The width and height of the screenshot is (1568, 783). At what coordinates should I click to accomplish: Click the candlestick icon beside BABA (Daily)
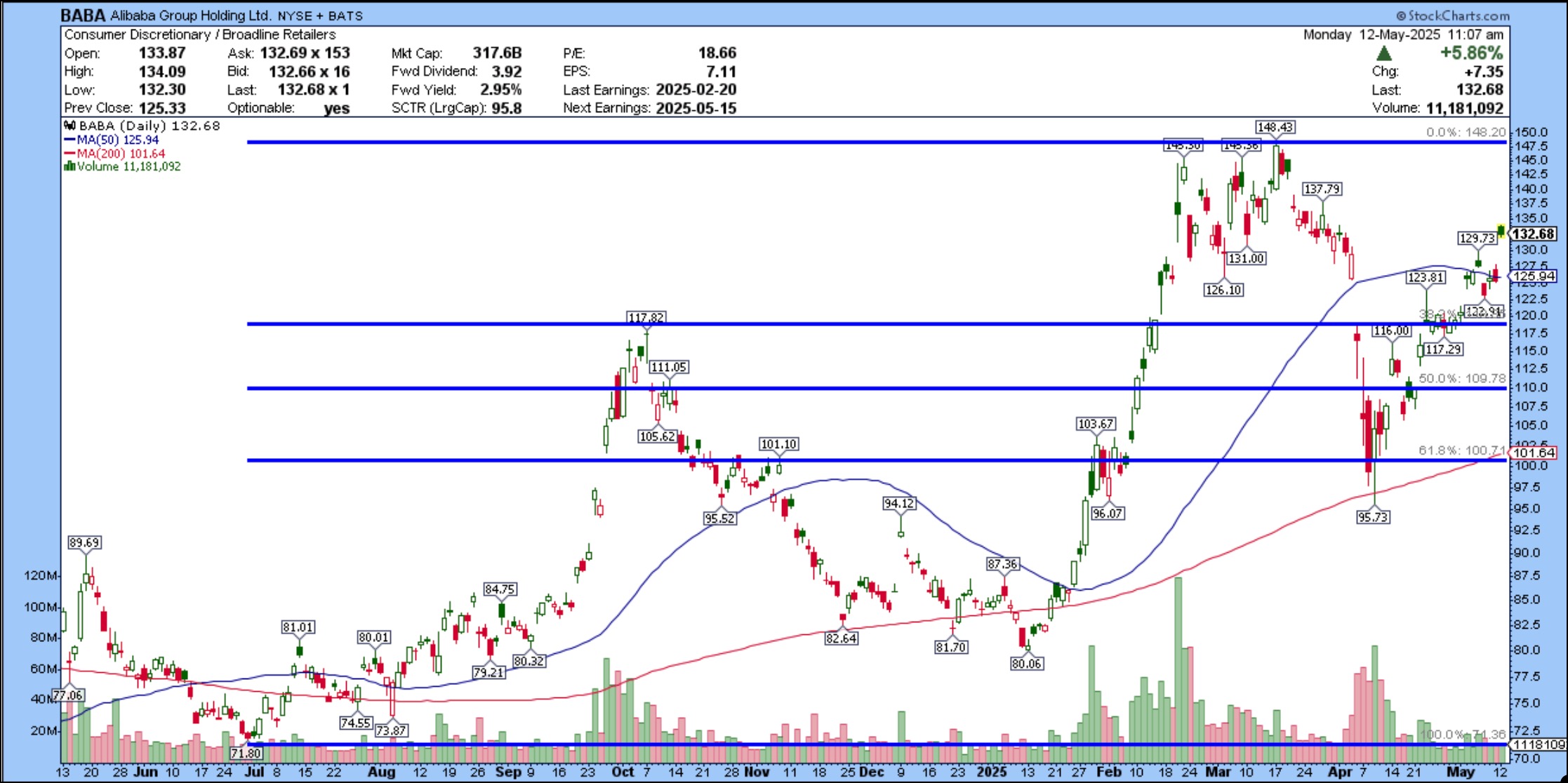point(69,126)
